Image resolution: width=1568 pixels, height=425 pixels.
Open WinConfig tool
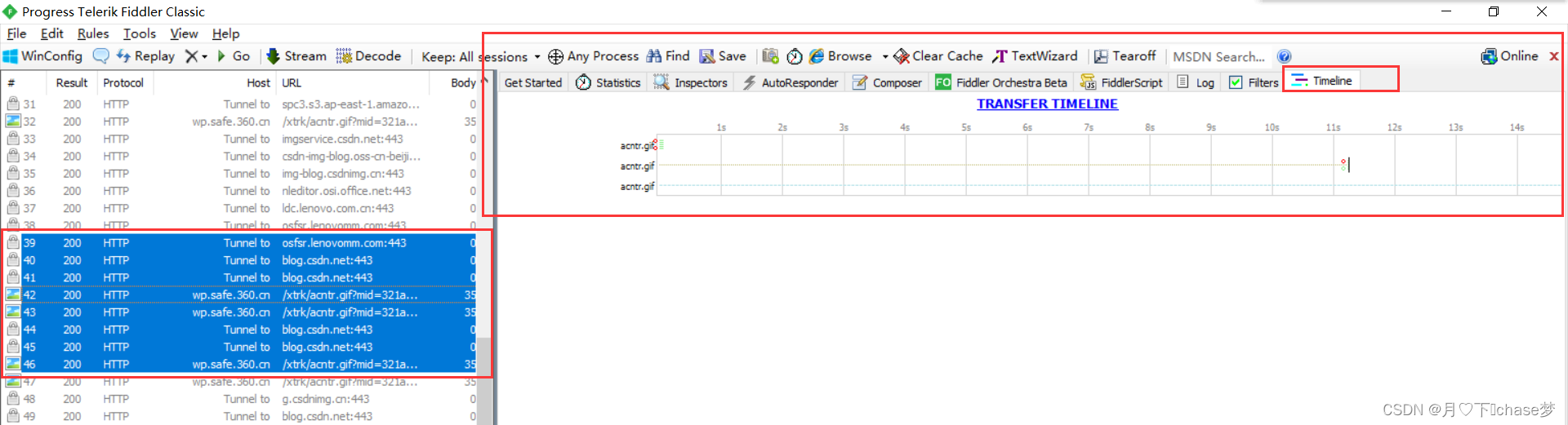pyautogui.click(x=42, y=56)
